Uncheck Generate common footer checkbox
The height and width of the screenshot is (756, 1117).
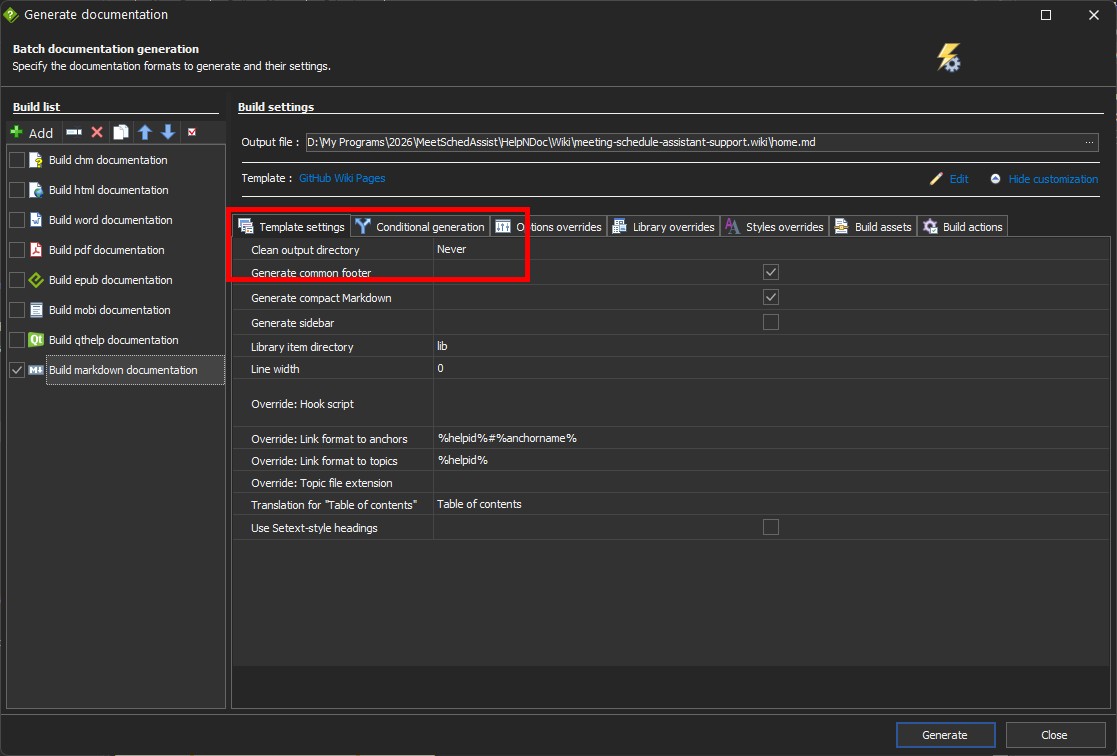pyautogui.click(x=771, y=272)
